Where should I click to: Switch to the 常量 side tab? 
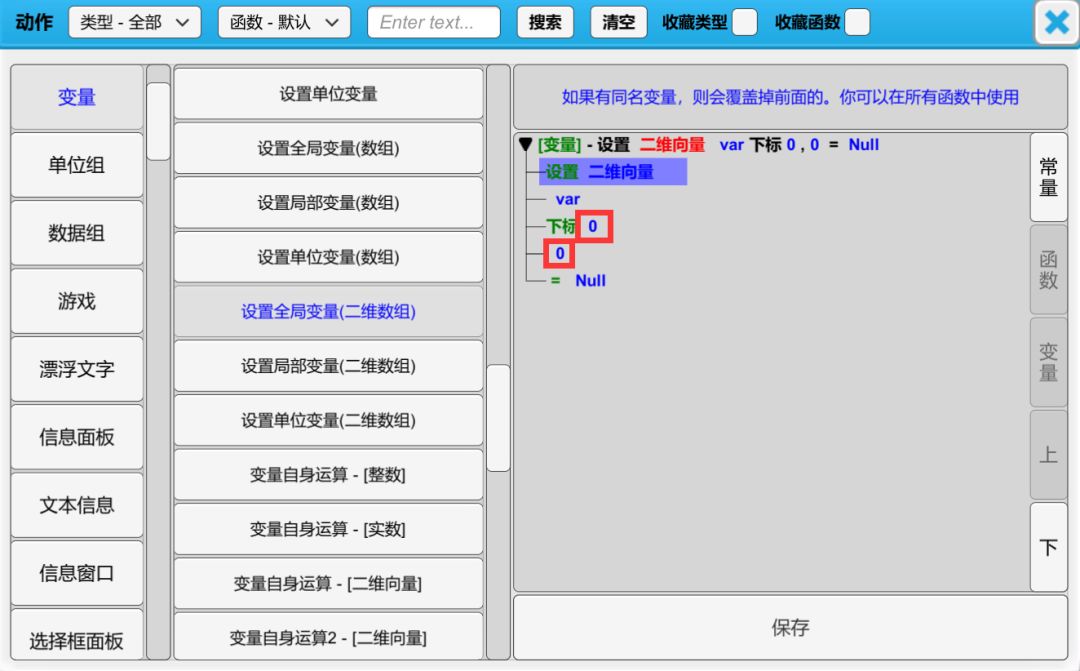(x=1048, y=177)
